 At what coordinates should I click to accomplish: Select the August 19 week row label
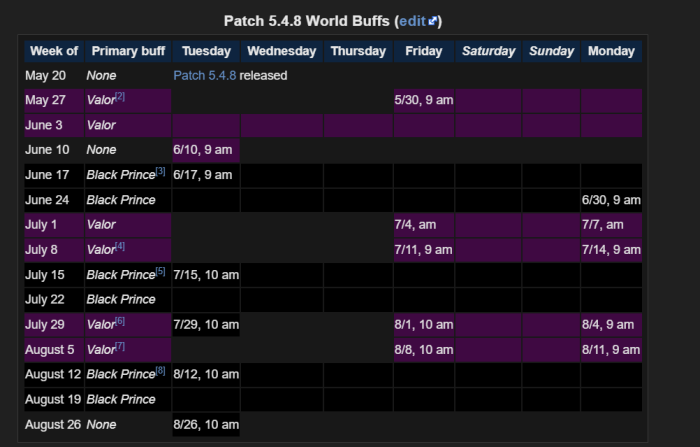point(54,400)
